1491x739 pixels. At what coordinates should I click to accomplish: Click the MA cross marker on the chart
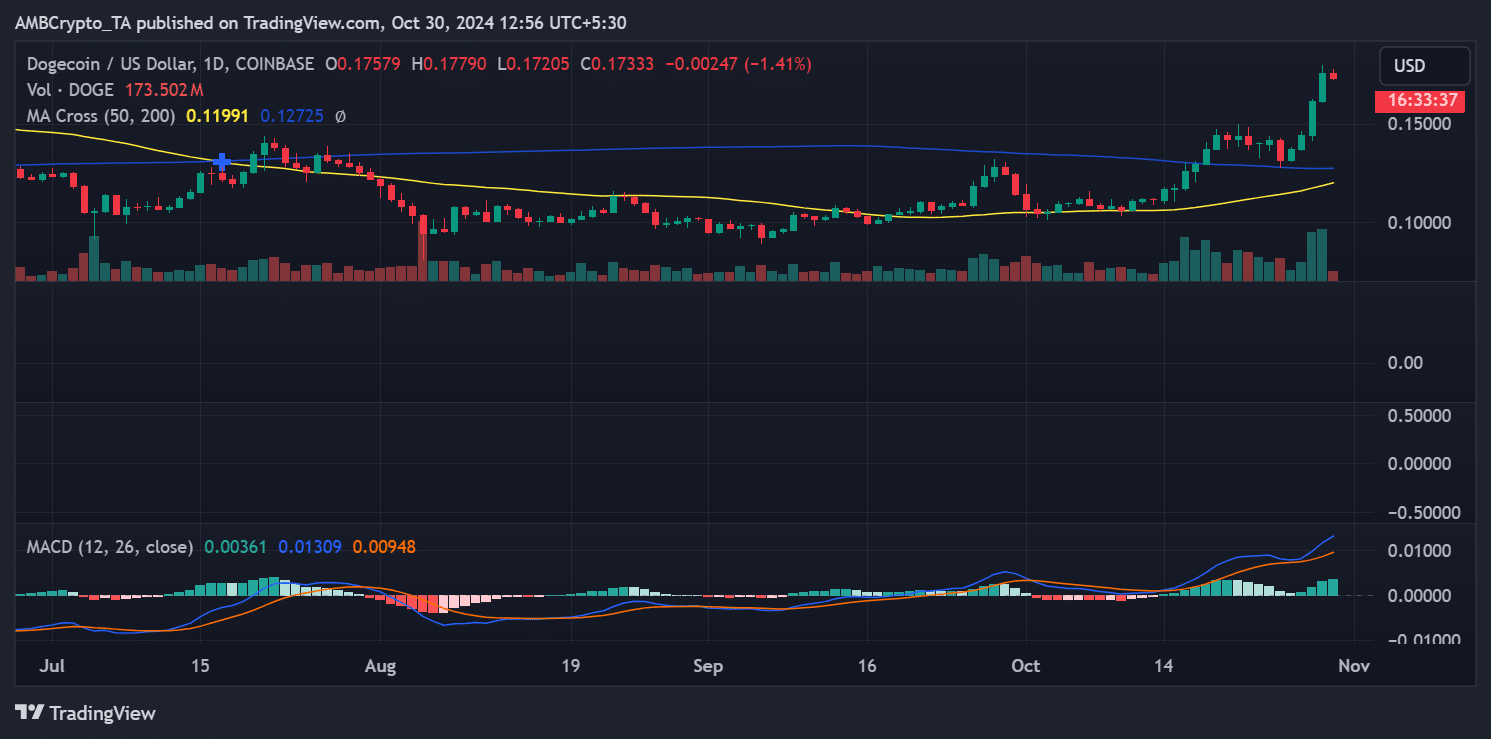222,160
